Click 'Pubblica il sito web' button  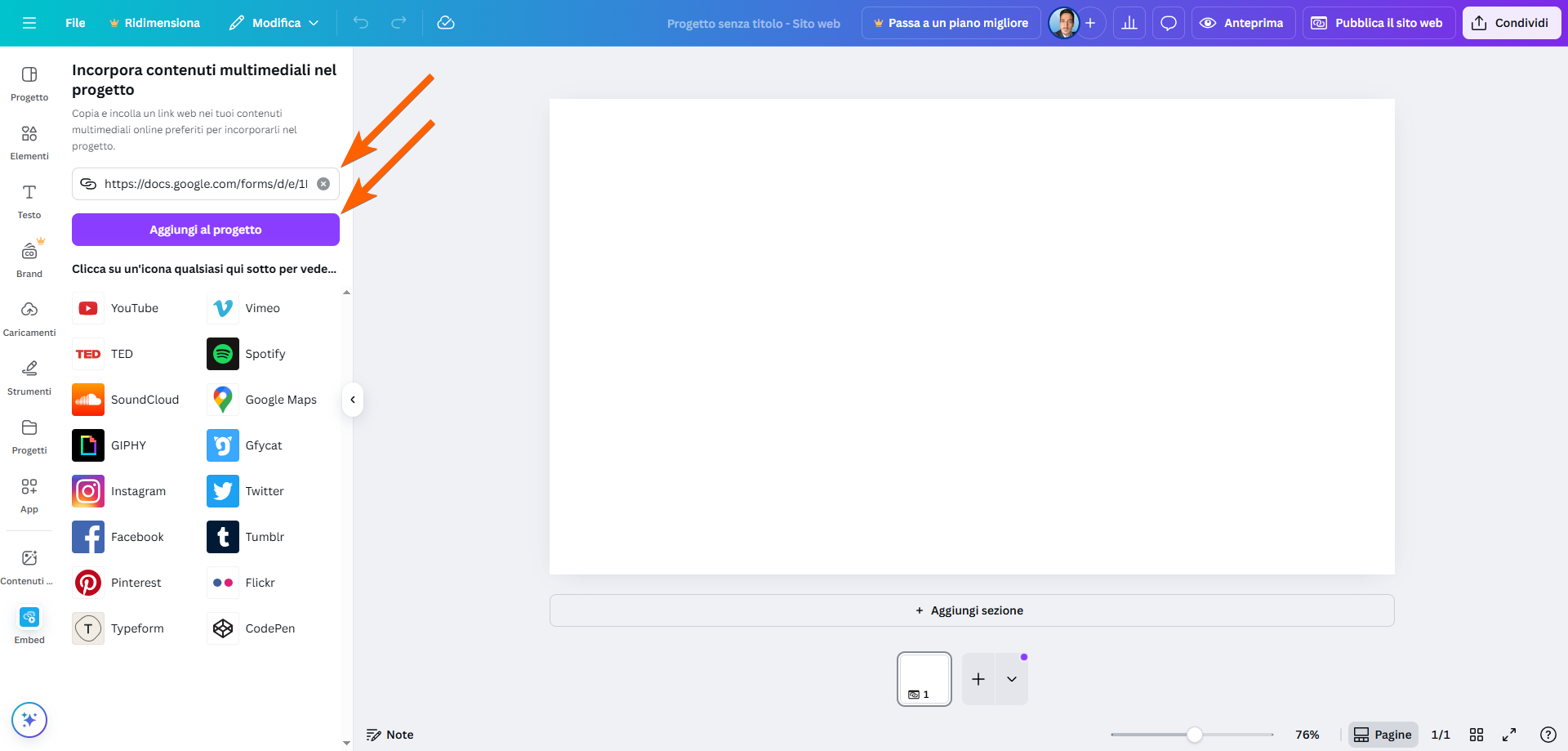tap(1378, 23)
